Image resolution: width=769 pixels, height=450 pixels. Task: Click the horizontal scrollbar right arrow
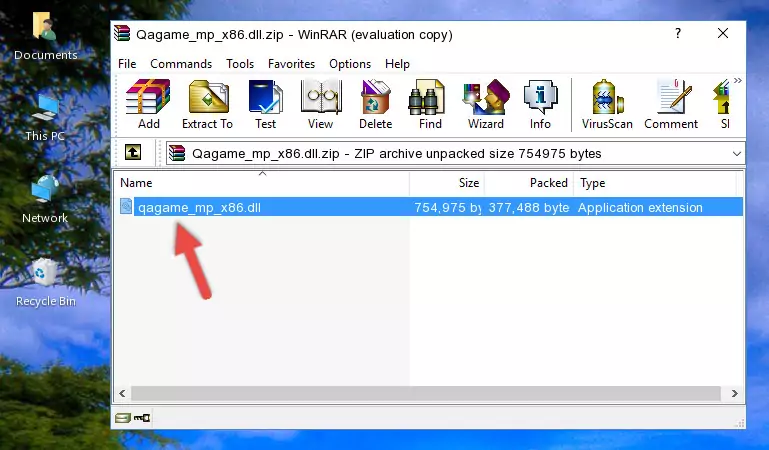point(734,393)
